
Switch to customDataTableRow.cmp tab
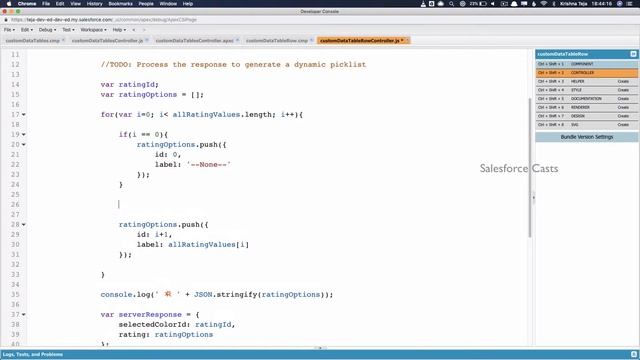(277, 40)
